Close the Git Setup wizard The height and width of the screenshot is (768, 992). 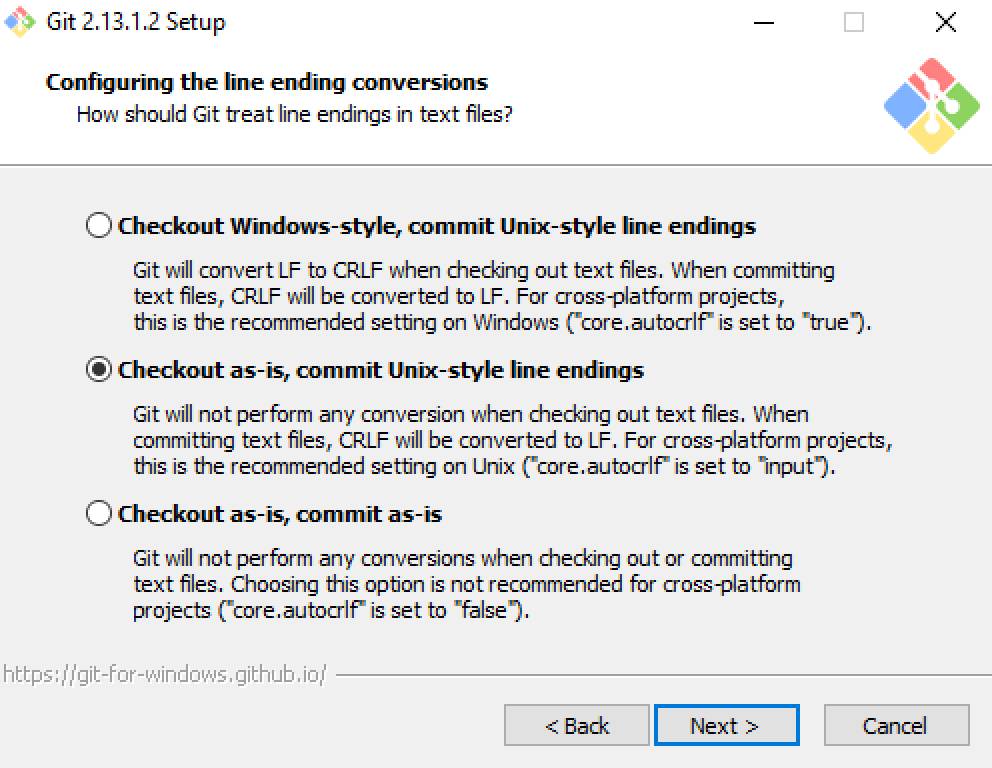point(945,21)
